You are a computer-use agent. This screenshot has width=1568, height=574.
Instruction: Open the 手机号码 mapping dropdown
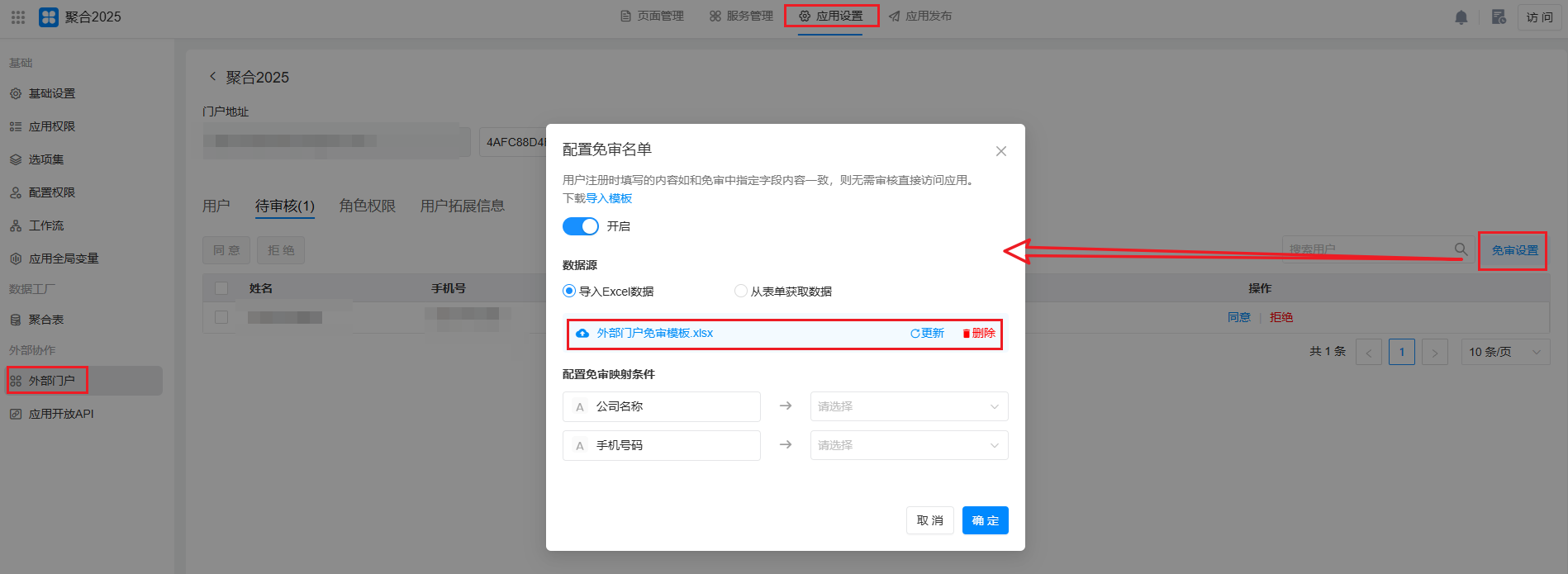pyautogui.click(x=909, y=445)
